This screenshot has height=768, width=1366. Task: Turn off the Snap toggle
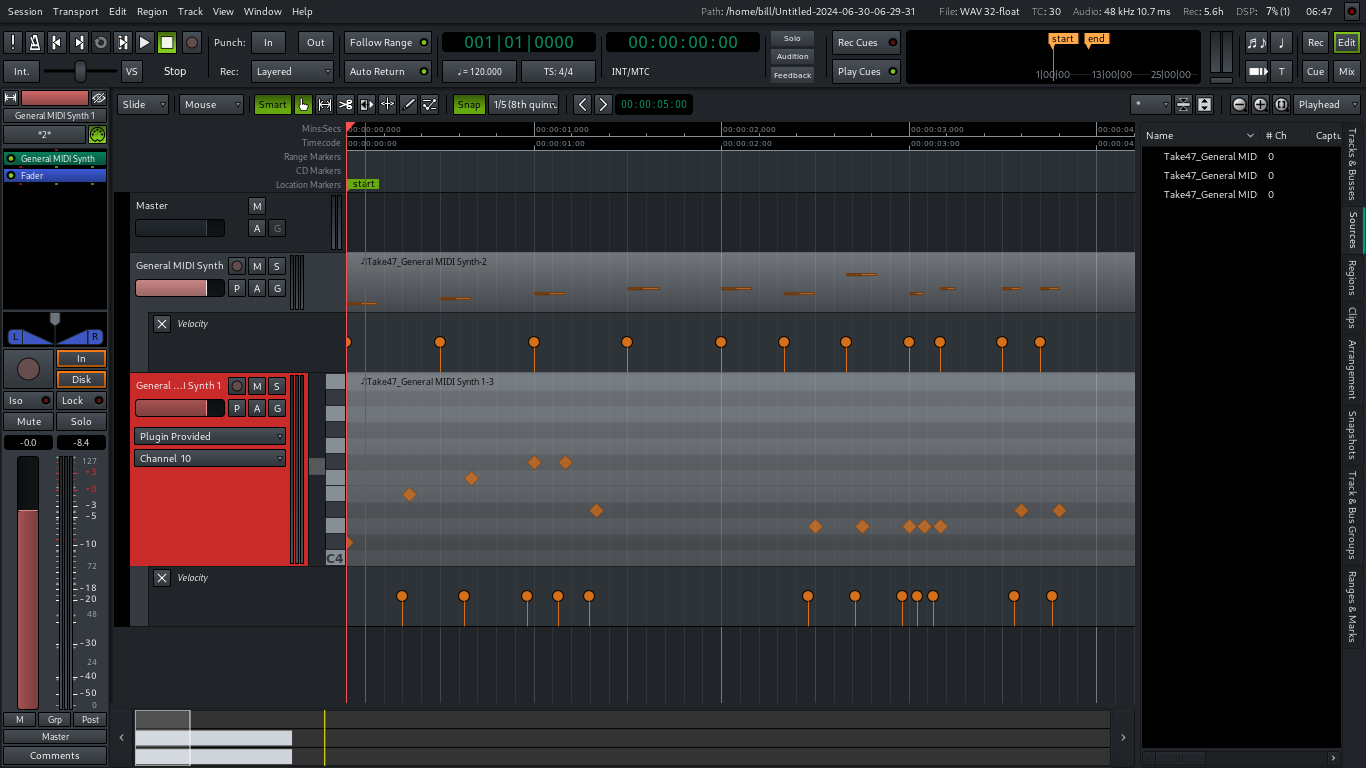(468, 104)
